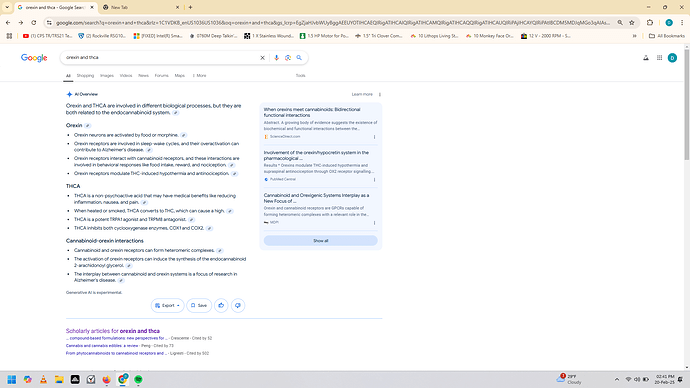Image resolution: width=690 pixels, height=388 pixels.
Task: Switch to the Images results tab
Action: tap(106, 76)
